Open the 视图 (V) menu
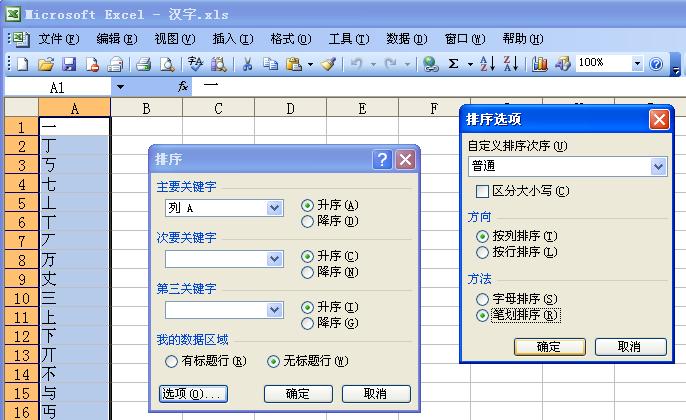 [175, 39]
